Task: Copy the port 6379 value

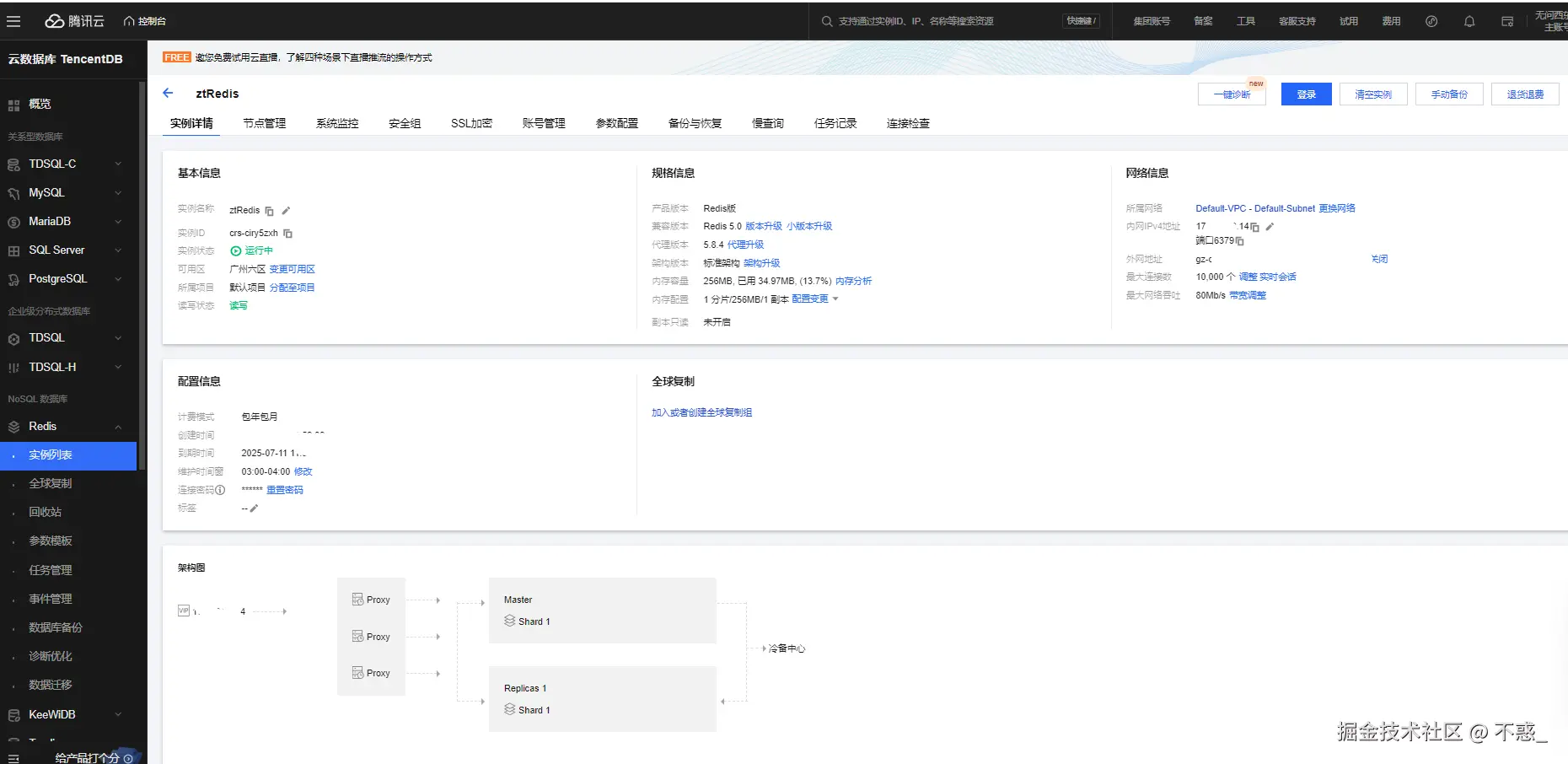Action: click(x=1239, y=241)
